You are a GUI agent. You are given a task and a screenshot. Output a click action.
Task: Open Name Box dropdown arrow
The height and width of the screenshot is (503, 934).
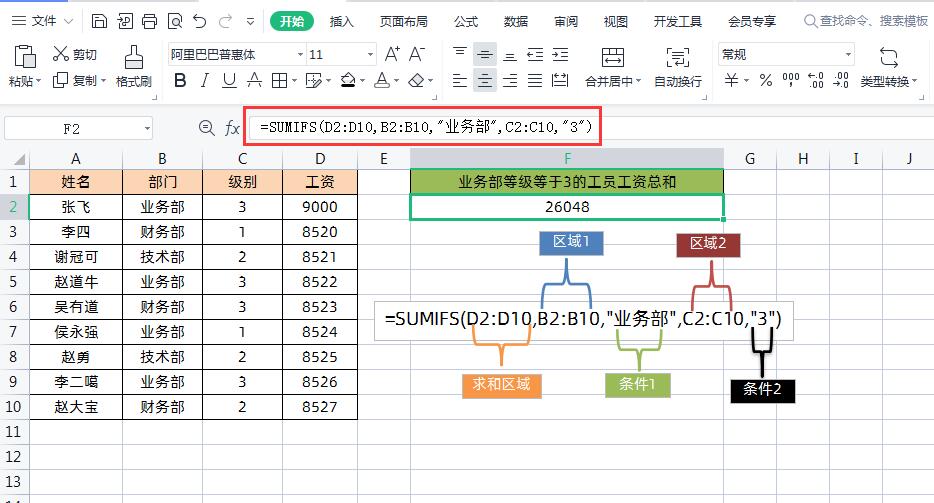pos(147,128)
